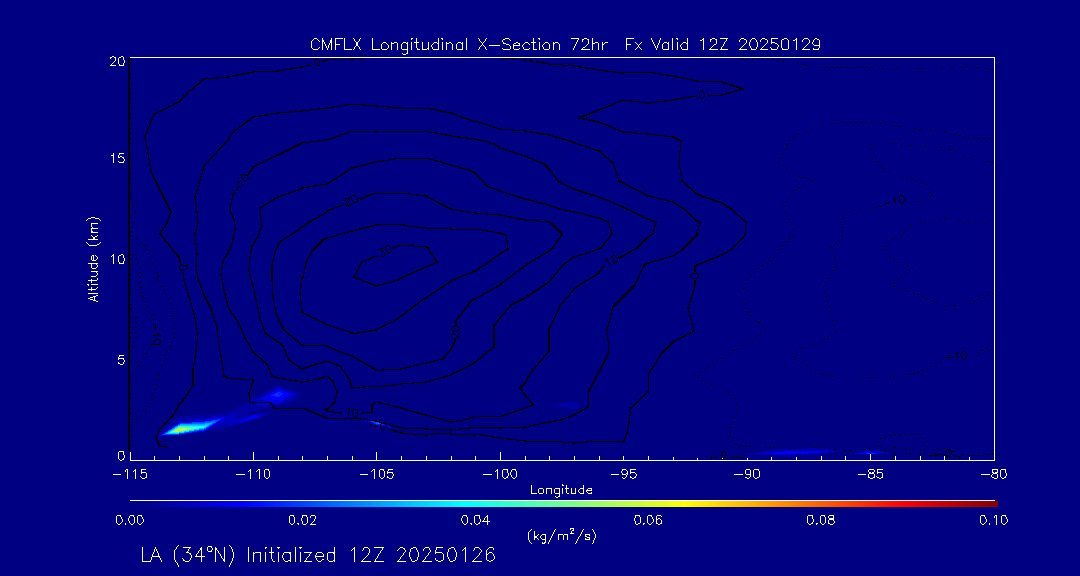Screen dimensions: 1080x576
Task: Click the "LA (34°N) Initialized 12Z 20250126" caption
Action: pos(318,555)
